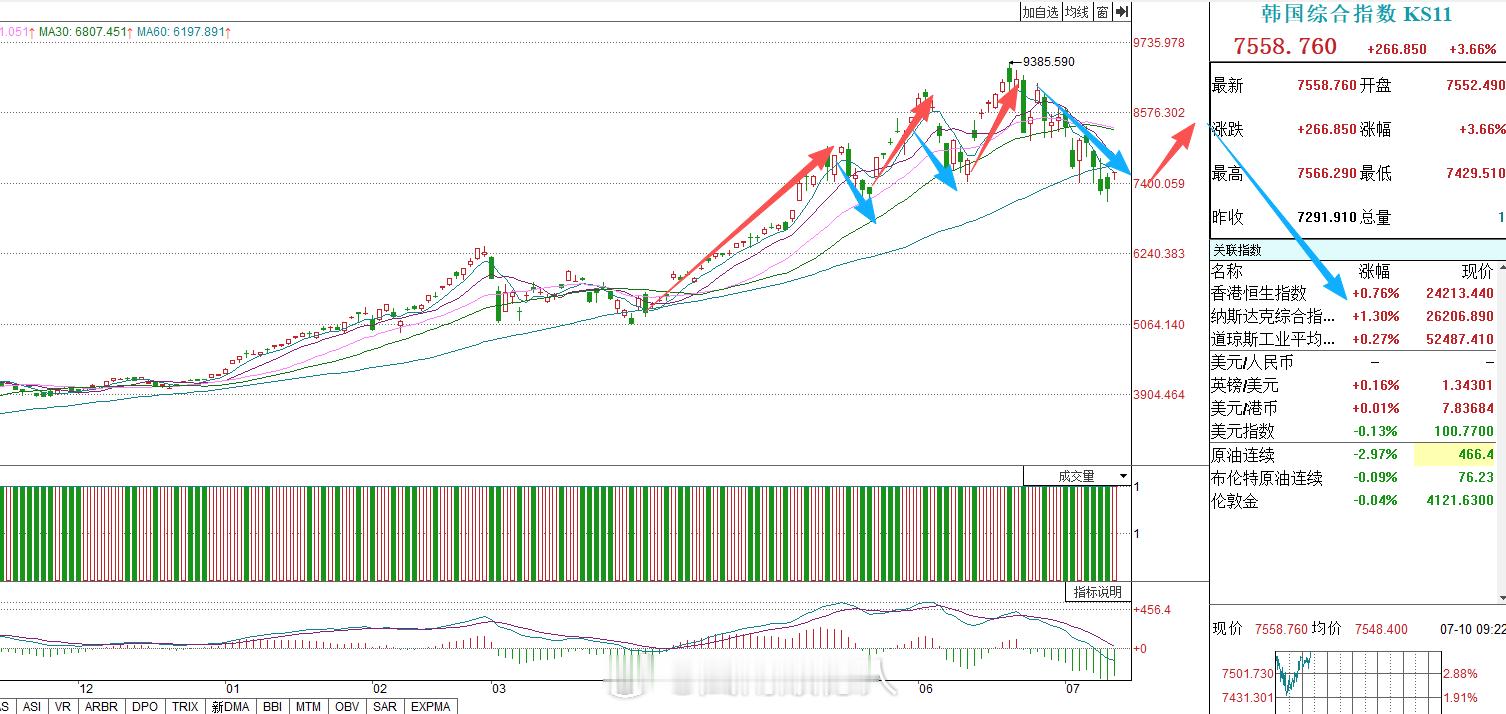This screenshot has height=714, width=1506.
Task: Click the high price value 7566.290
Action: point(1327,174)
